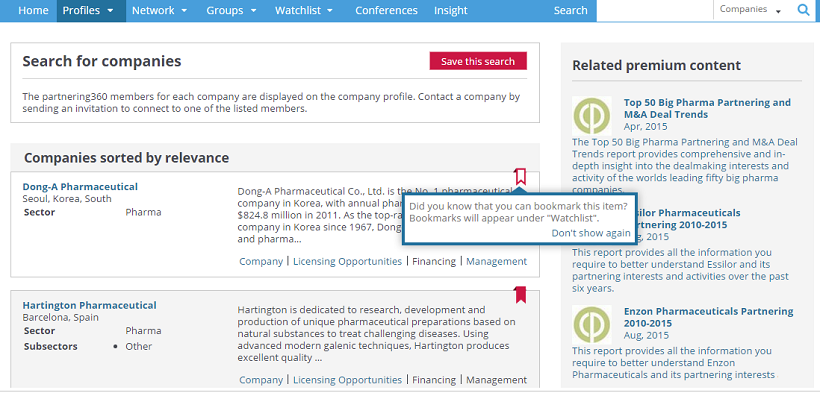Click Hartington 'Subsectors' label
The height and width of the screenshot is (393, 820).
51,346
